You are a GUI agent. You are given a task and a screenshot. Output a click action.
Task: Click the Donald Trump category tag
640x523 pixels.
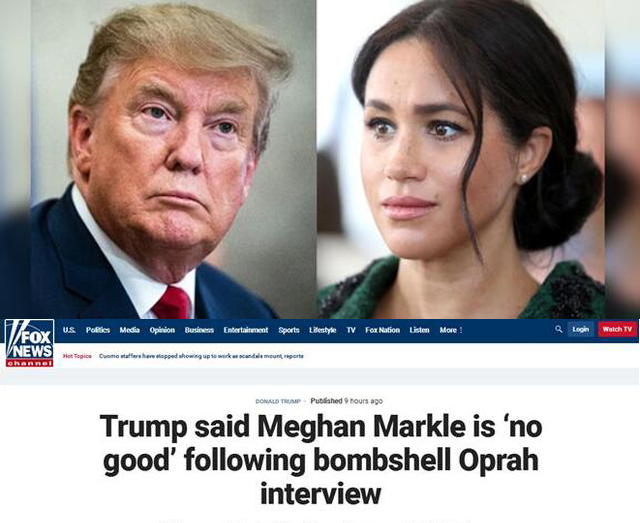tap(278, 401)
